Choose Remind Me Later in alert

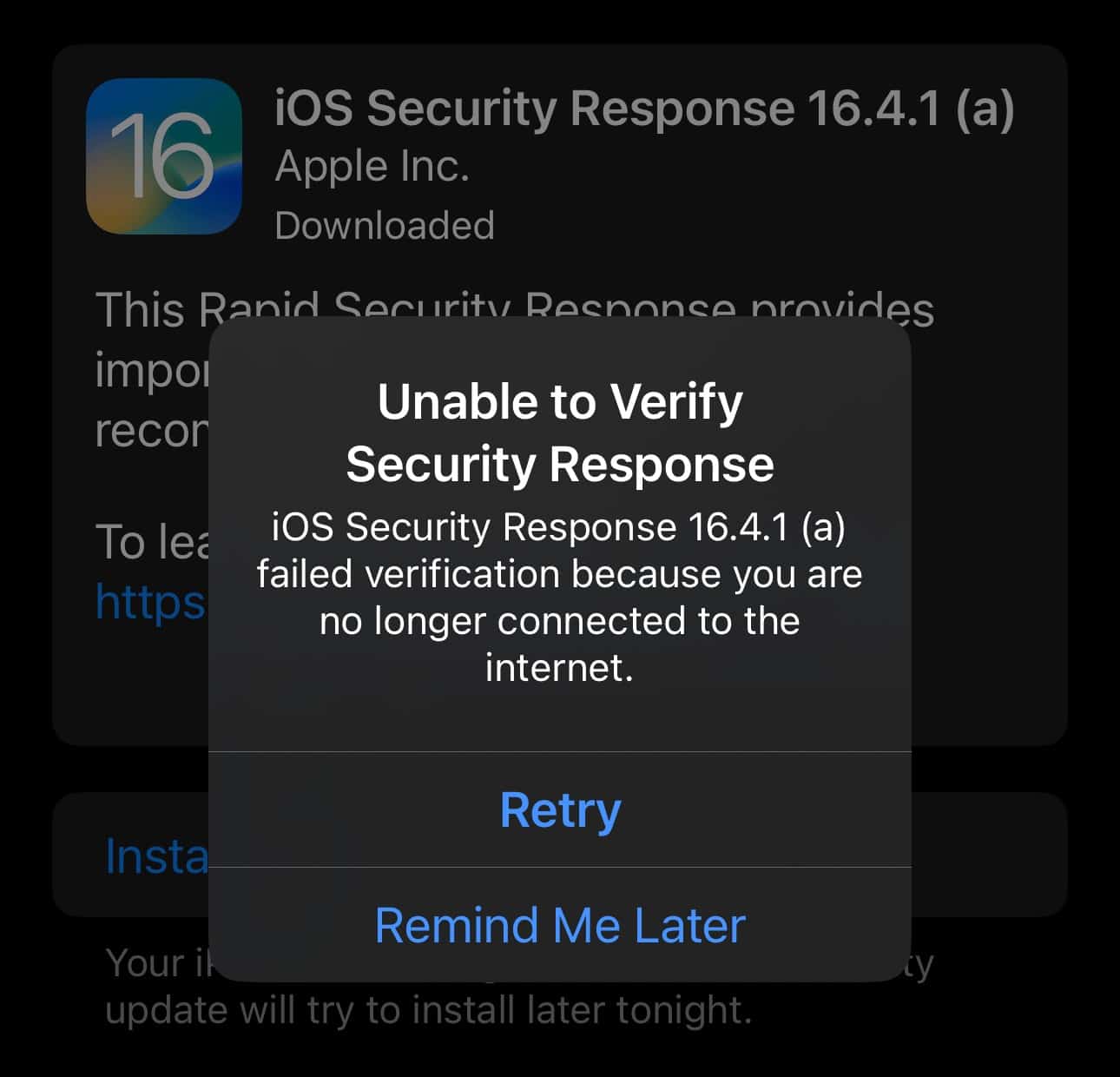pyautogui.click(x=560, y=925)
